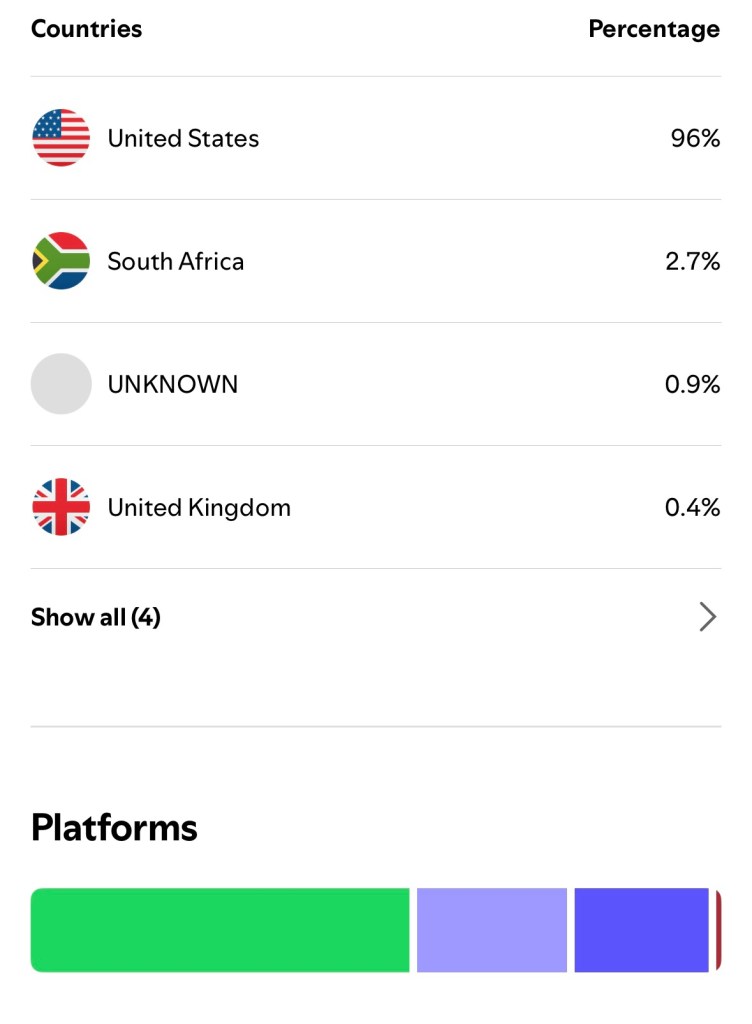Click the 0.4% value for United Kingdom
The image size is (752, 1024).
point(692,507)
